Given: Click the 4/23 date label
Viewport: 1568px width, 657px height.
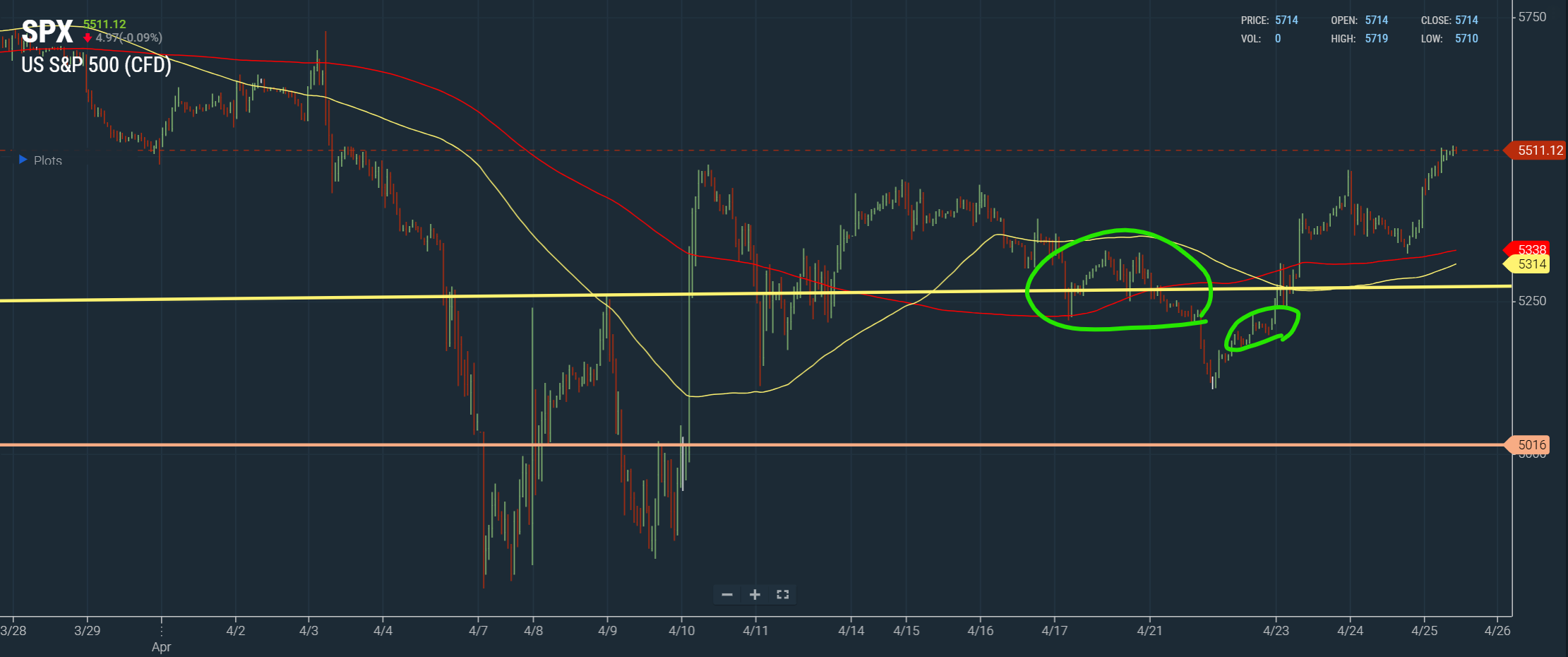Looking at the screenshot, I should coord(1276,630).
